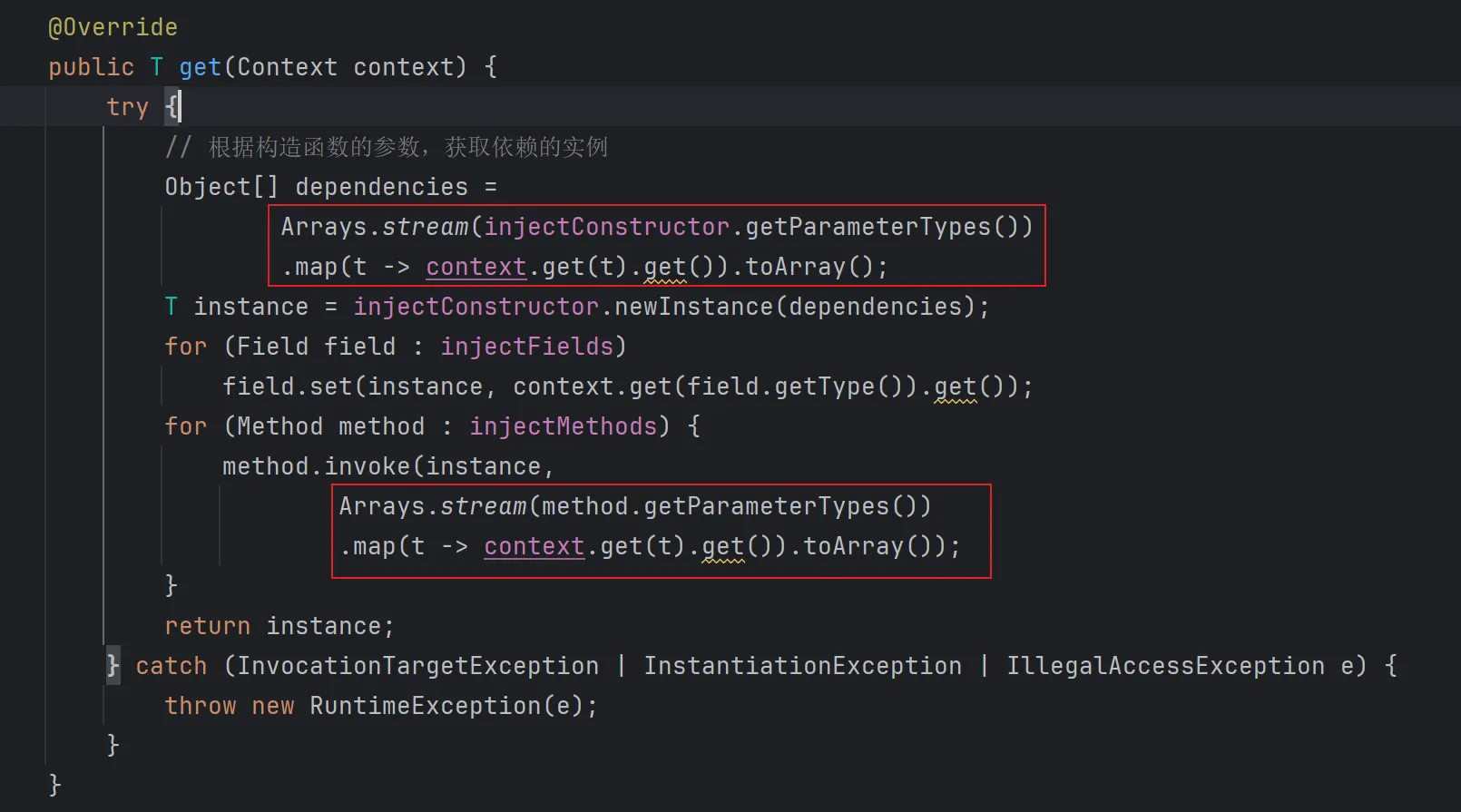Place cursor on the try keyword
Image resolution: width=1461 pixels, height=812 pixels.
127,107
